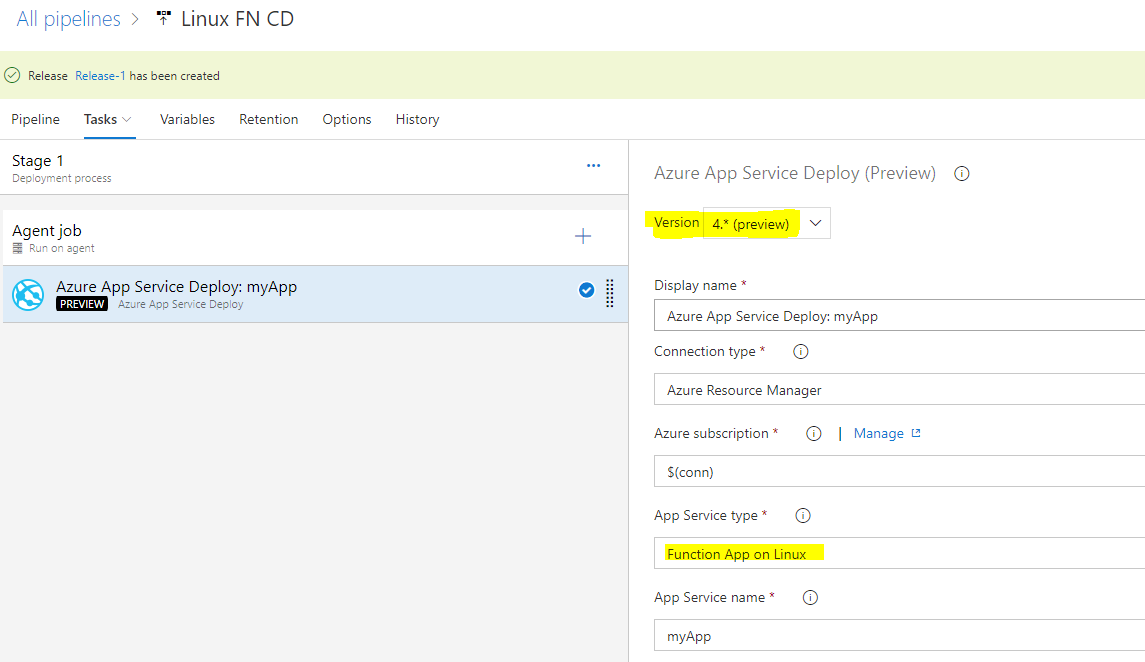Open the Stage 1 ellipsis menu
Viewport: 1145px width, 662px height.
(x=593, y=166)
